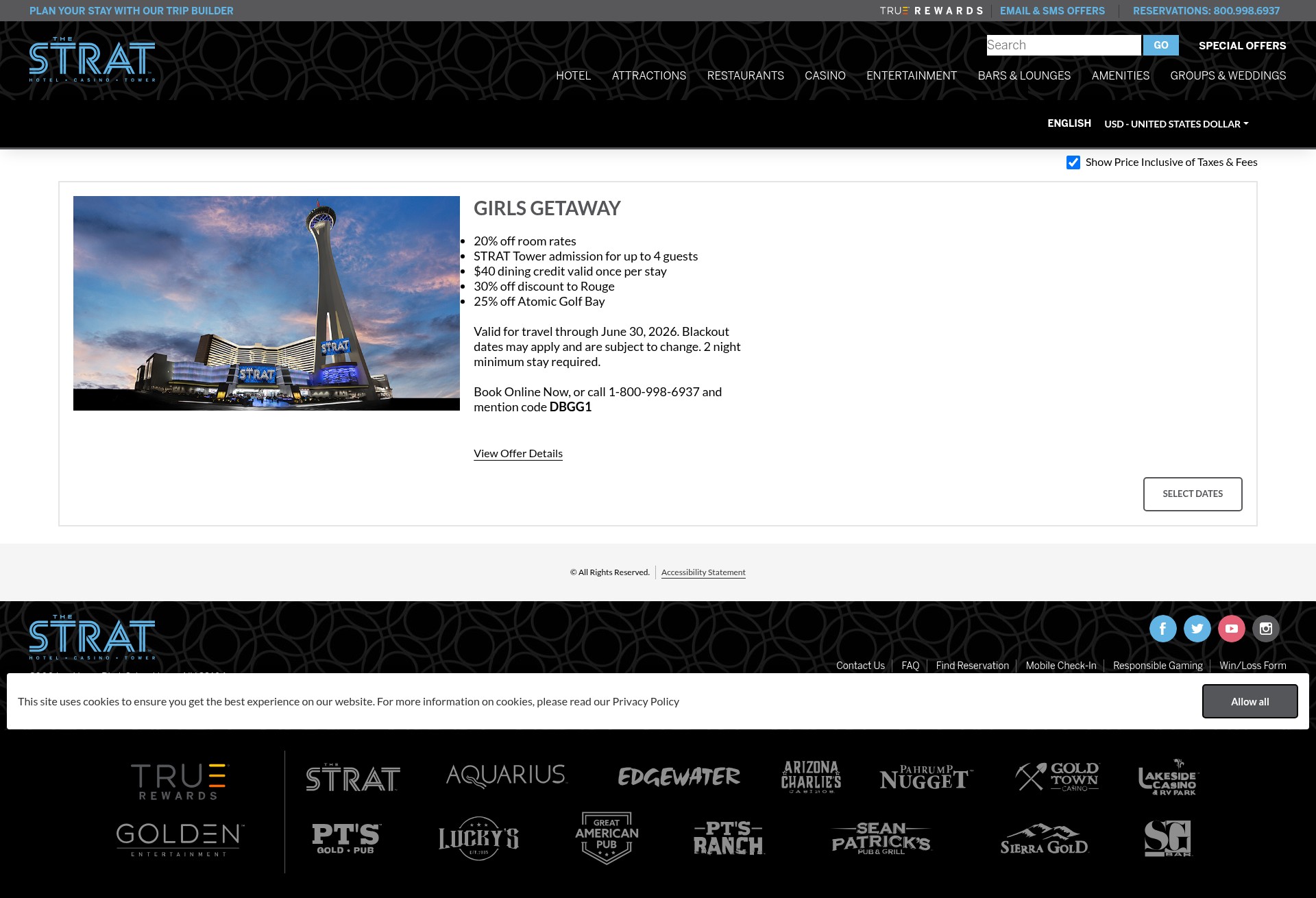Screen dimensions: 1316x898
Task: Click the PT's Ranch logo
Action: (x=729, y=838)
